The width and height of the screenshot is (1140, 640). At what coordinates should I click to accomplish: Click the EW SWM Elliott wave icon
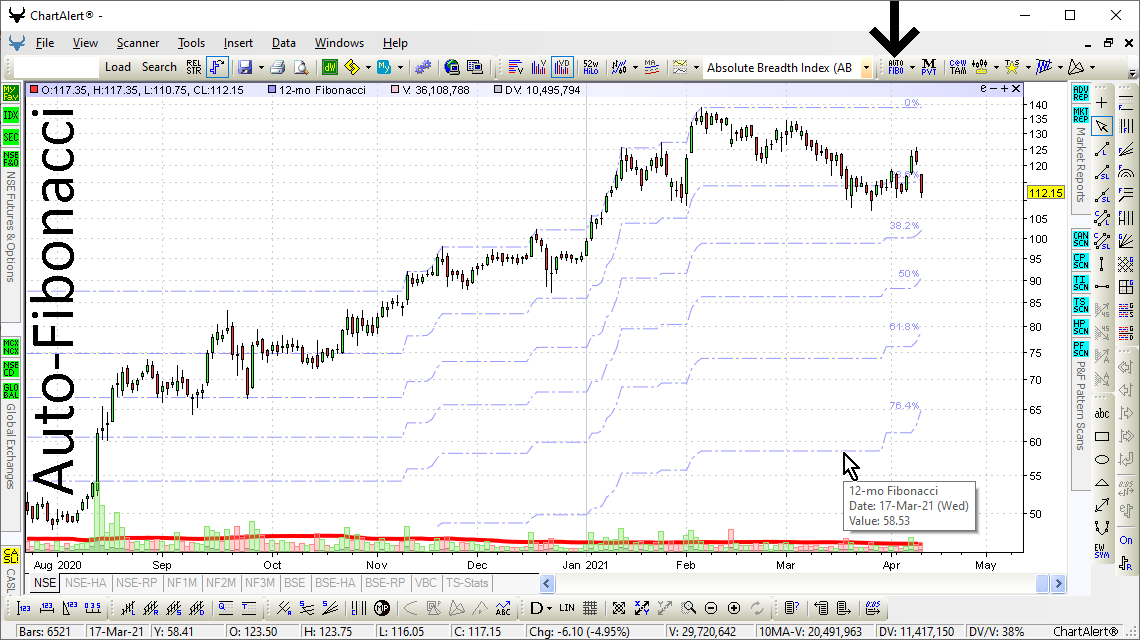[x=1102, y=551]
